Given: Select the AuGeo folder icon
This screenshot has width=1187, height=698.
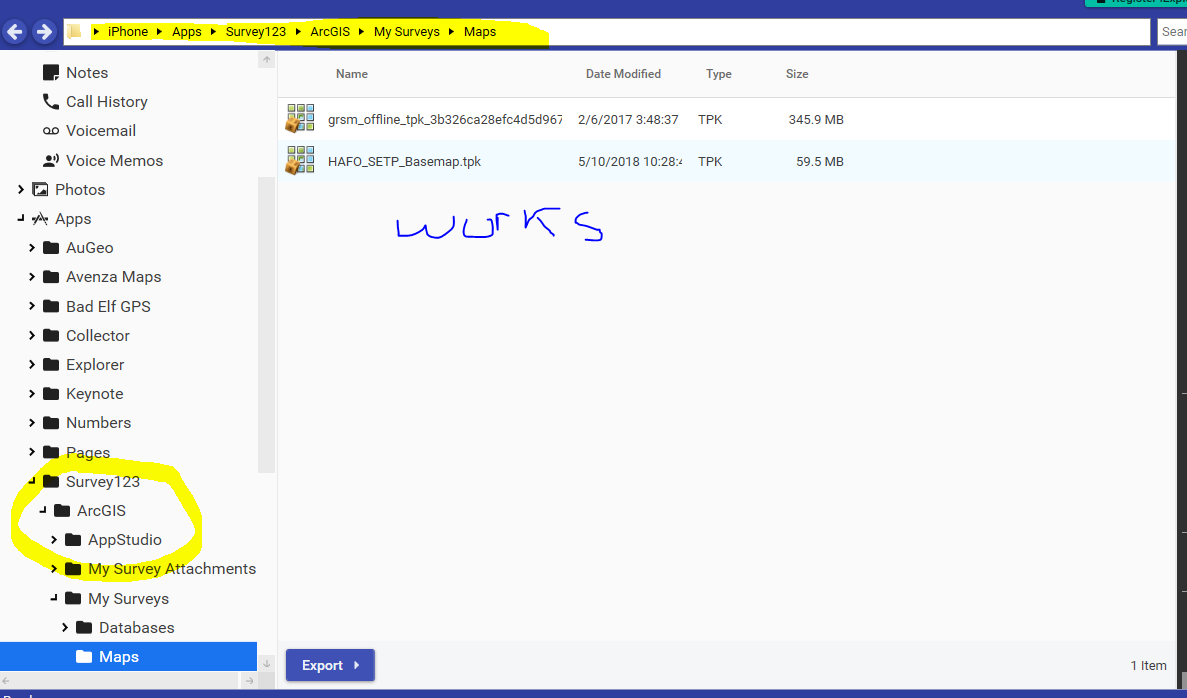Looking at the screenshot, I should (x=51, y=248).
